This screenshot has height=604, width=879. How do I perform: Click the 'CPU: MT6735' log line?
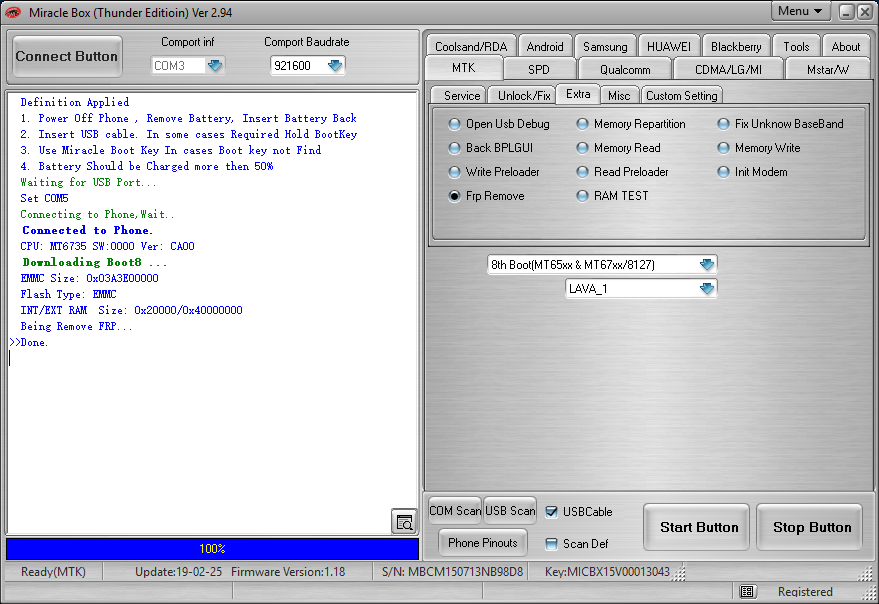click(x=108, y=246)
